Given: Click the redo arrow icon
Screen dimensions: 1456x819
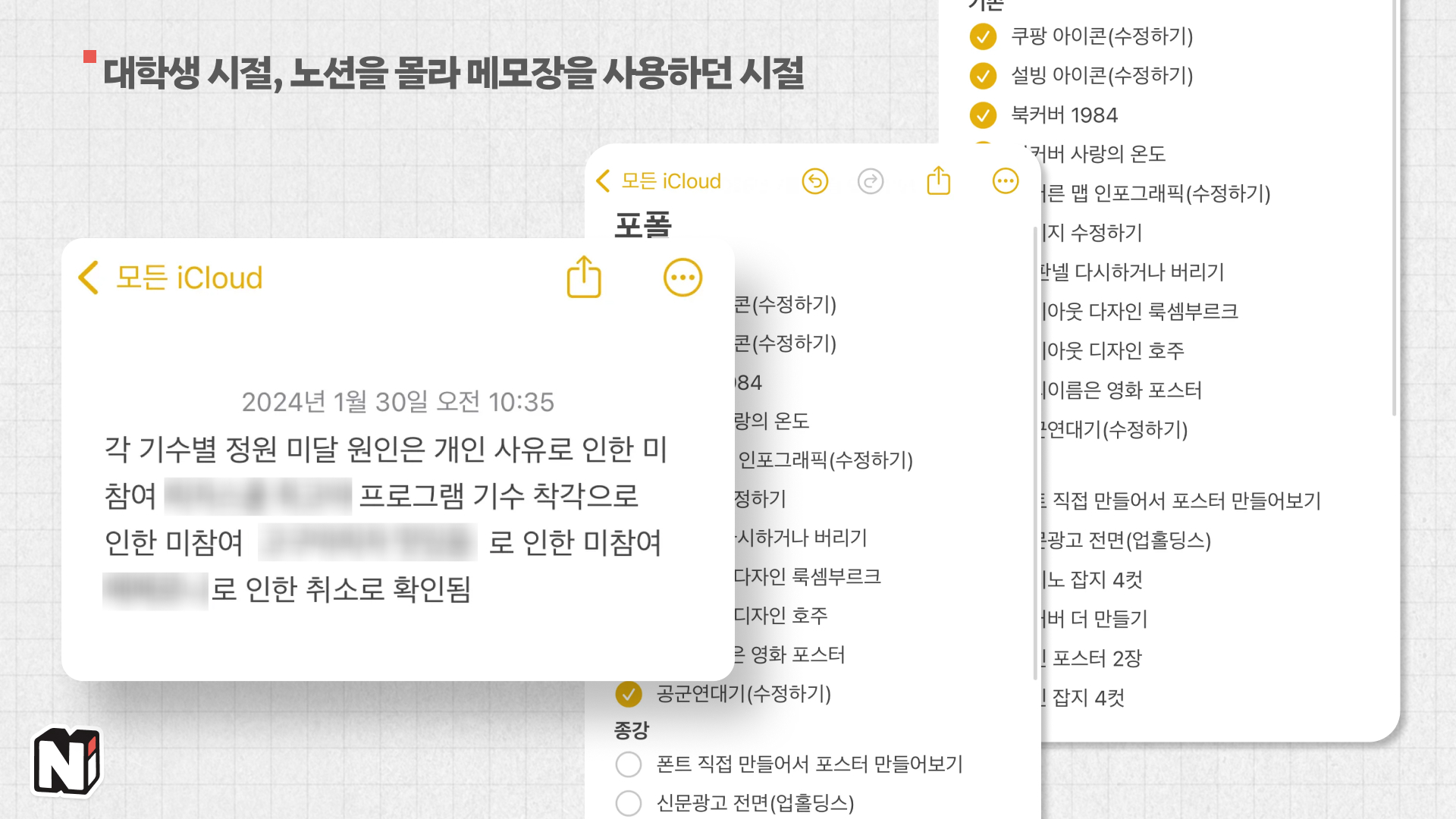Looking at the screenshot, I should (x=871, y=181).
